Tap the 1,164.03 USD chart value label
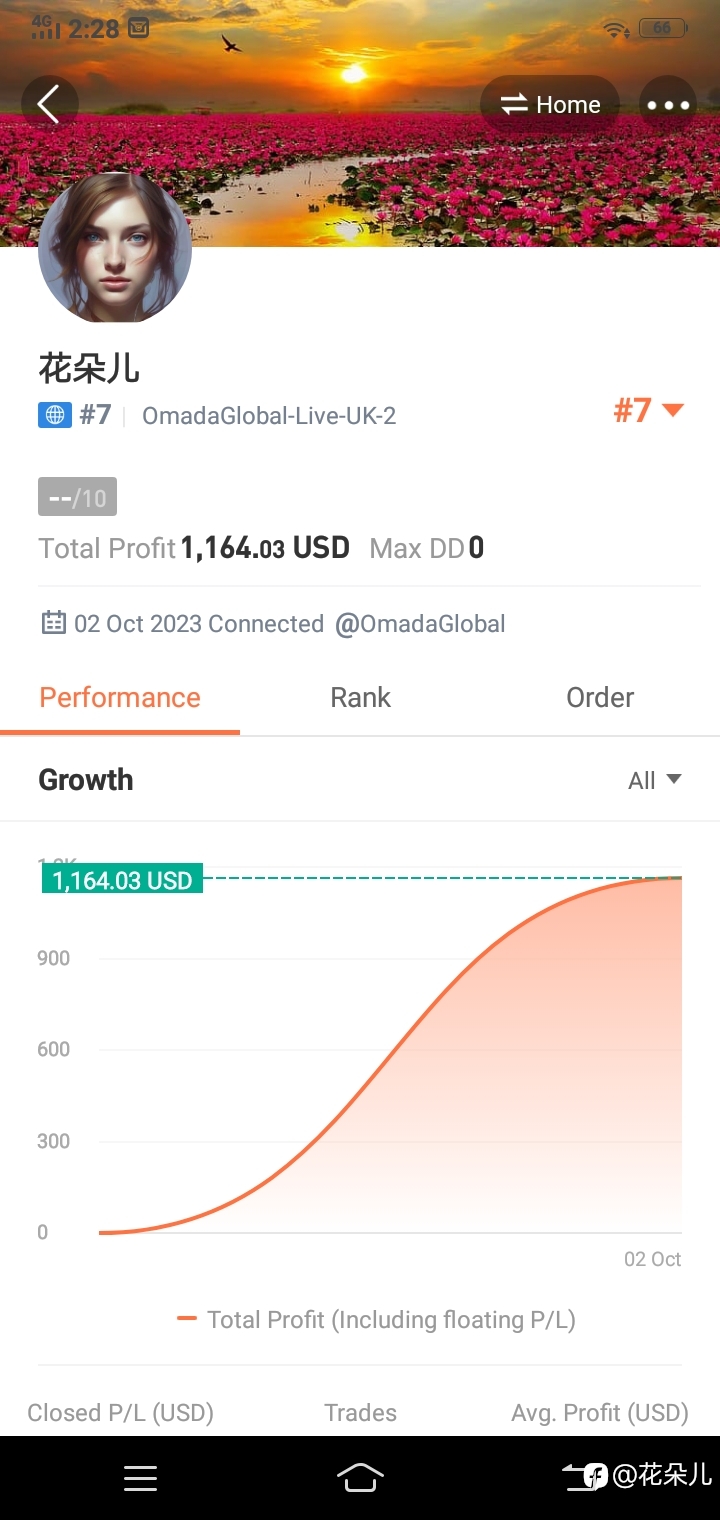 (122, 880)
